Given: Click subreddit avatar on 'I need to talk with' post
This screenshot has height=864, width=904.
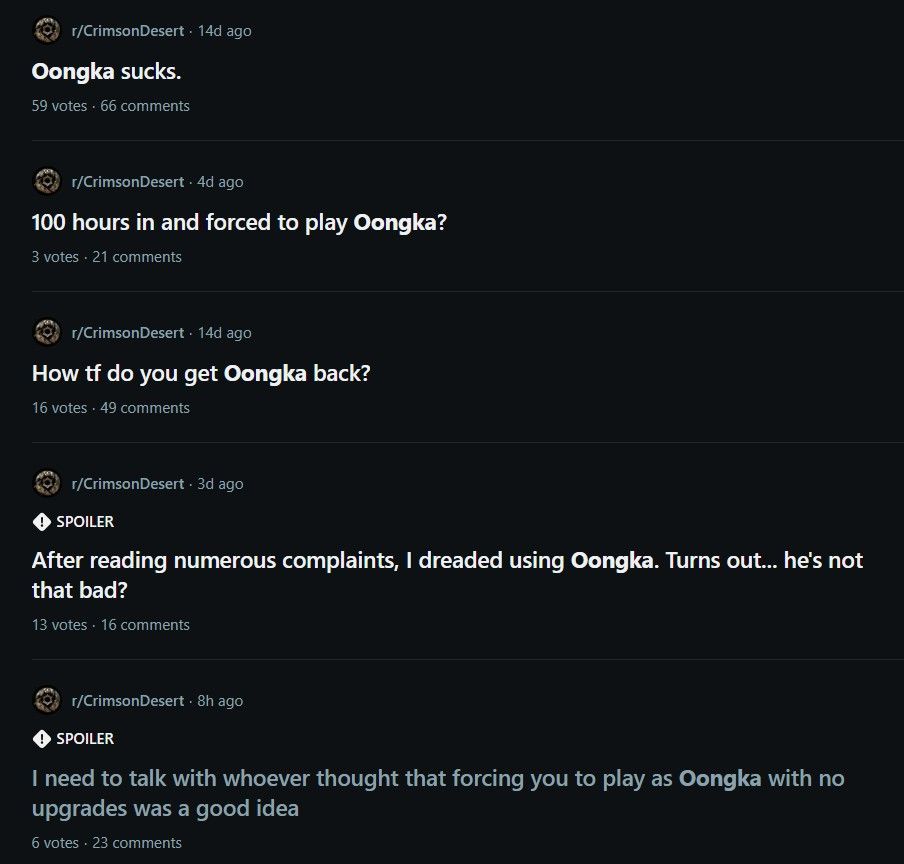Looking at the screenshot, I should tap(46, 701).
